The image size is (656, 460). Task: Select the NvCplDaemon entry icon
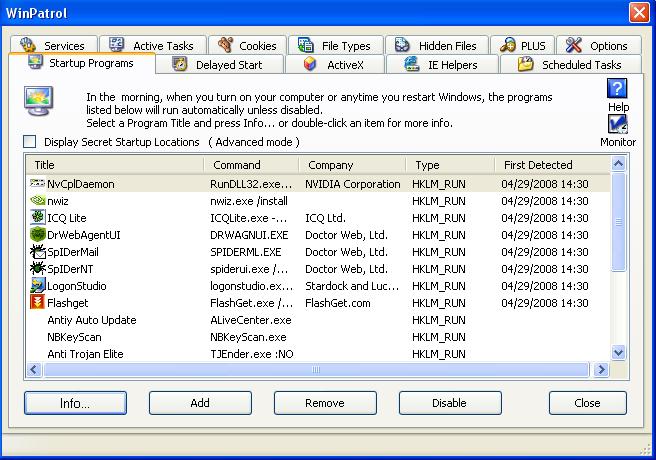coord(38,184)
